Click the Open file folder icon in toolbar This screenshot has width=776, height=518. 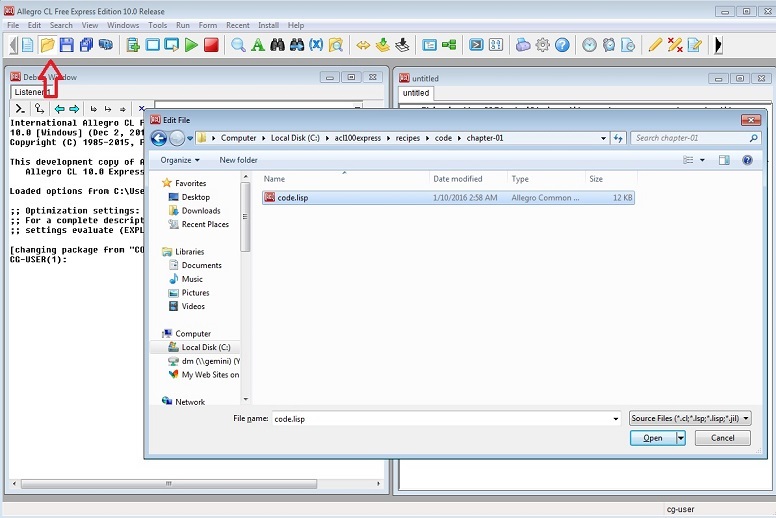[x=47, y=45]
